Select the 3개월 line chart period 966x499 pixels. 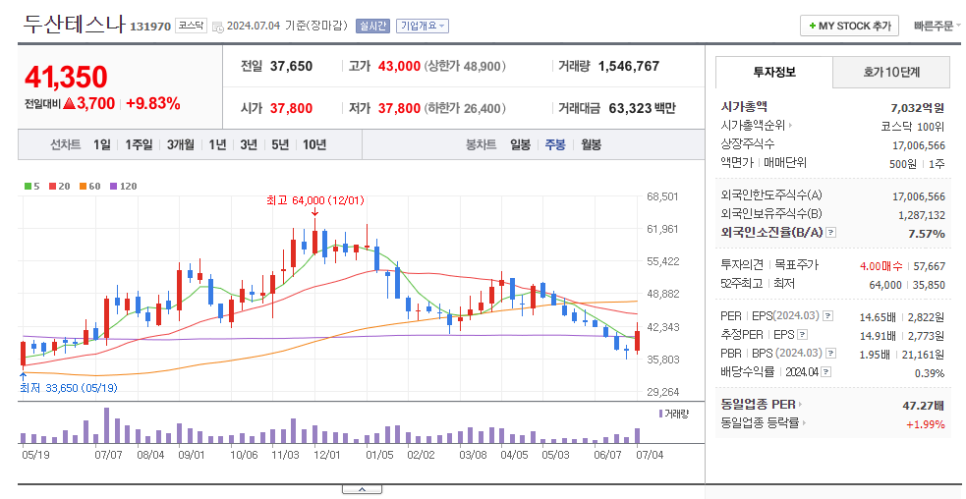point(181,145)
